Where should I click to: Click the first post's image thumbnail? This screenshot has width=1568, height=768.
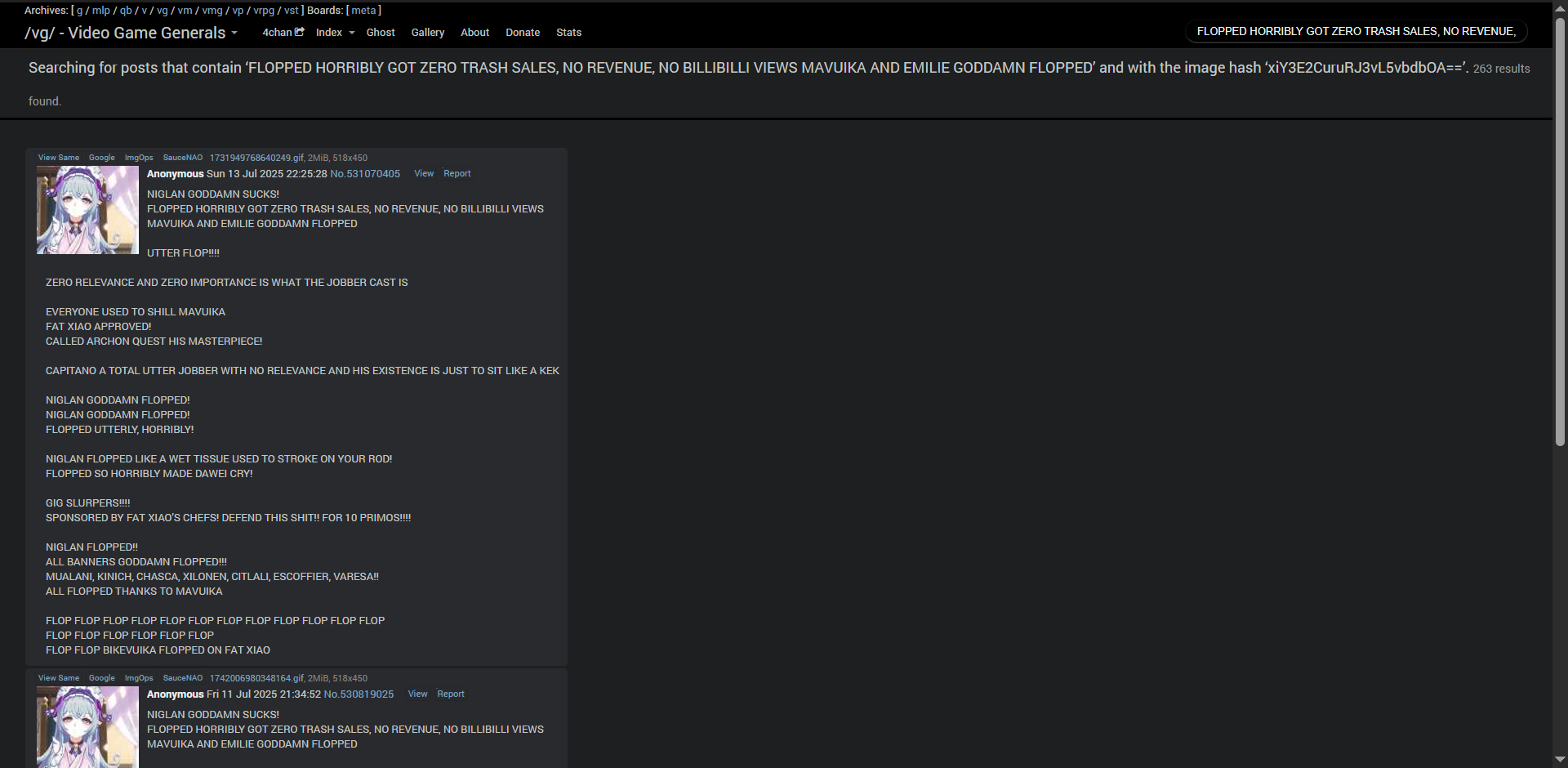click(87, 210)
